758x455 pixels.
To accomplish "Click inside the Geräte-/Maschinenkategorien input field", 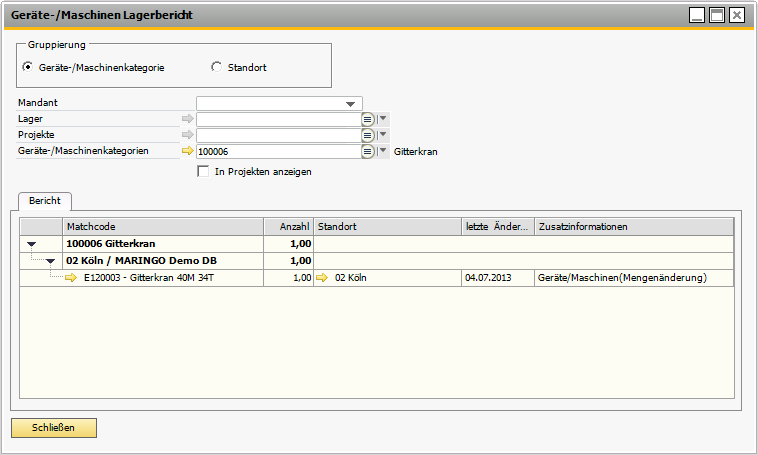I will pos(277,151).
